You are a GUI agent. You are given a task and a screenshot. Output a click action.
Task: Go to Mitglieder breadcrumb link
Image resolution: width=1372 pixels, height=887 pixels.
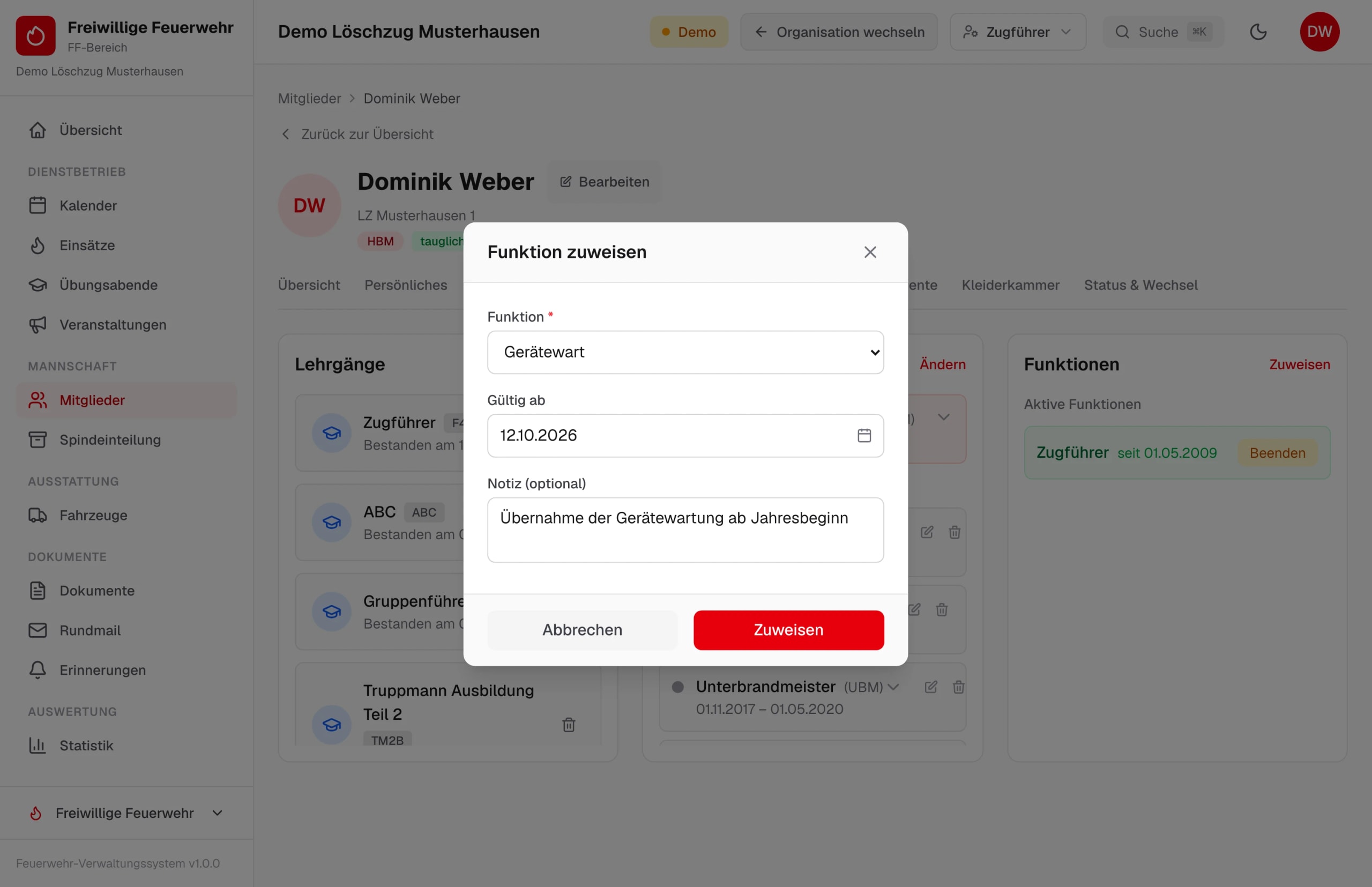click(309, 99)
